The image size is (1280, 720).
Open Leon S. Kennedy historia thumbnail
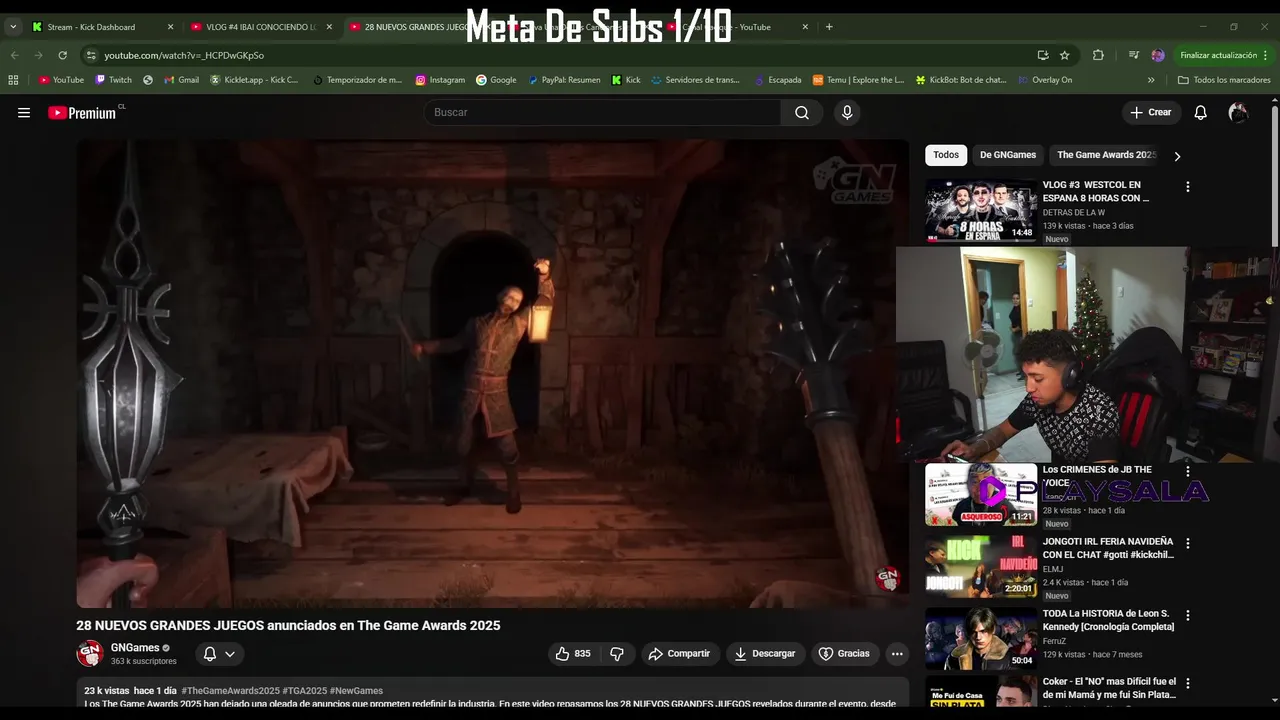click(981, 639)
